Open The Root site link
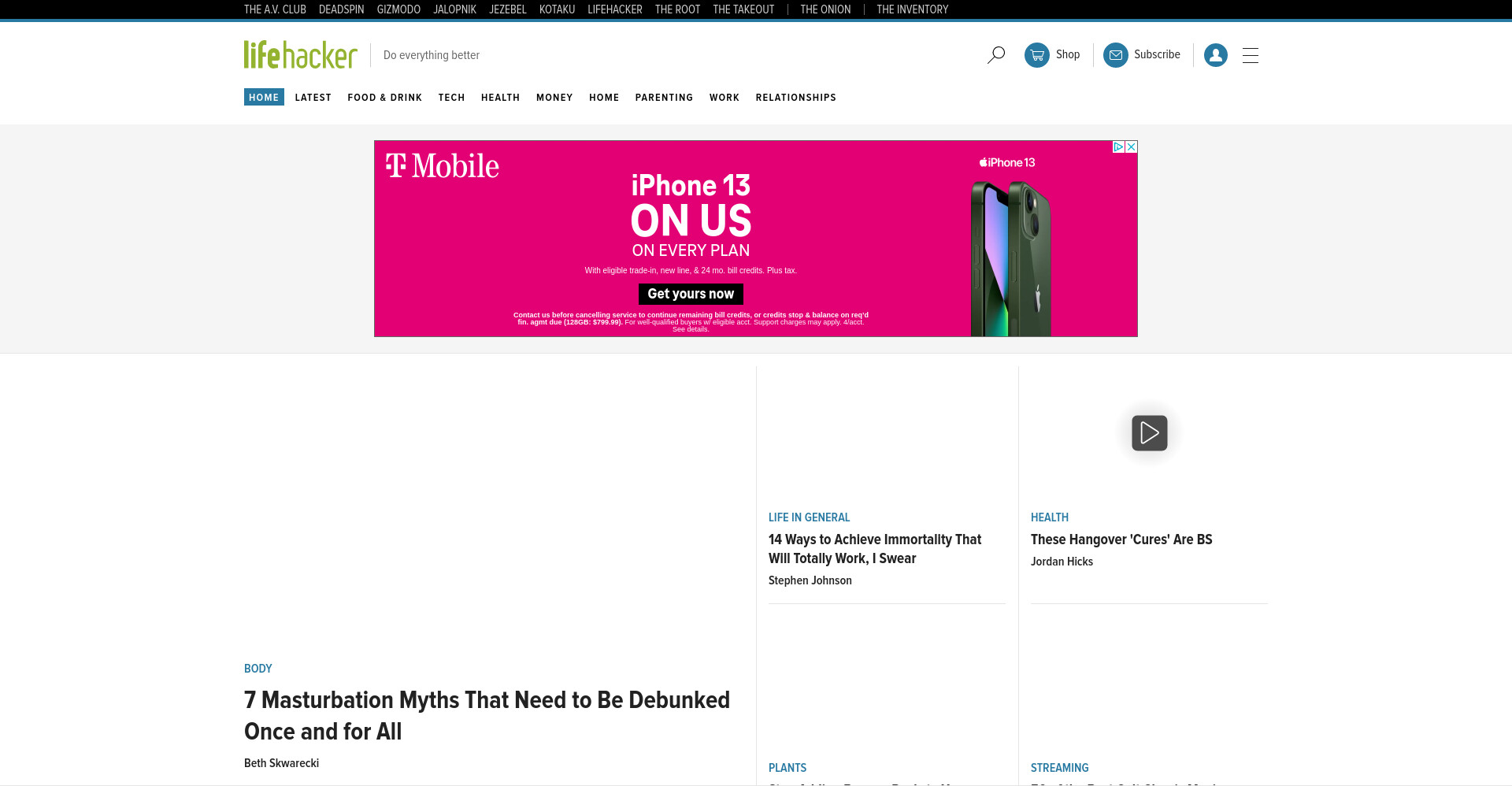The height and width of the screenshot is (786, 1512). point(678,9)
